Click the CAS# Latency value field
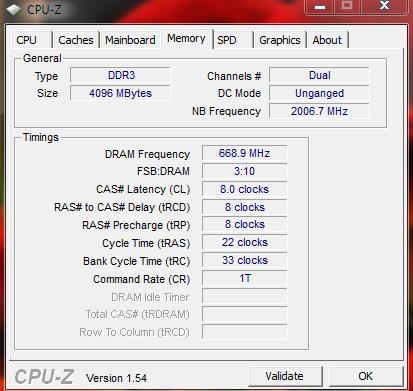This screenshot has height=391, width=413. click(244, 189)
